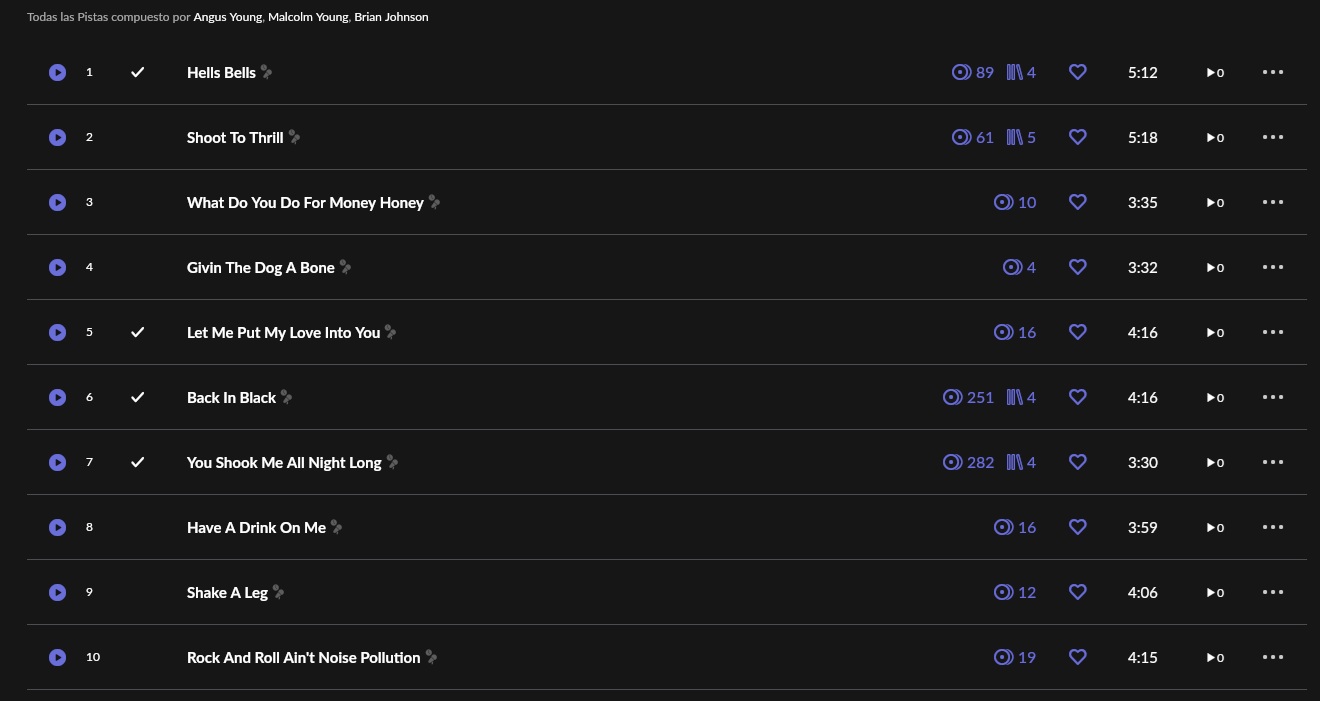The width and height of the screenshot is (1320, 701).
Task: Click microphone icon next to Have A Drink On Me
Action: click(x=337, y=527)
